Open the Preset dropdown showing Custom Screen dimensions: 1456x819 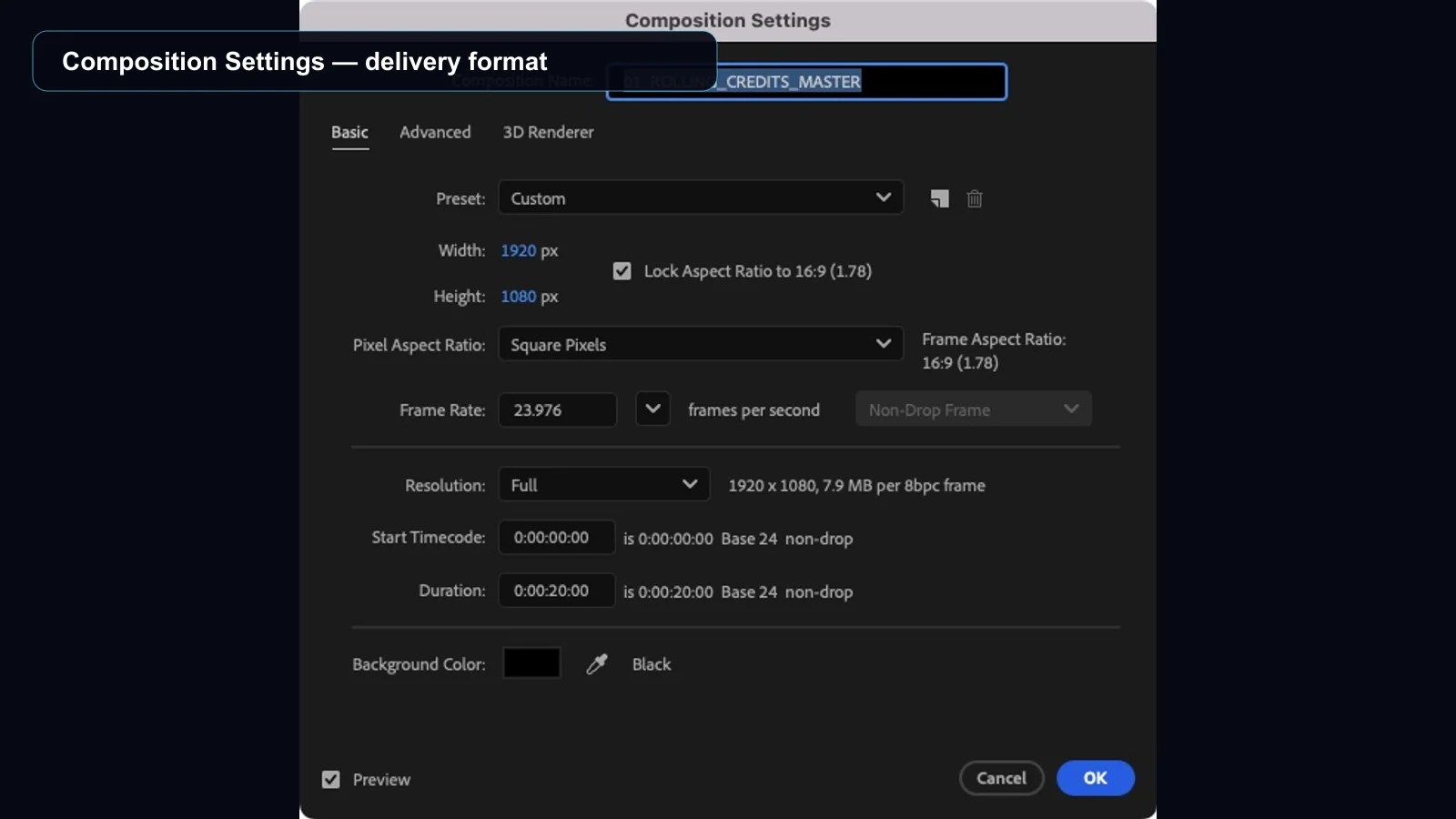coord(701,197)
